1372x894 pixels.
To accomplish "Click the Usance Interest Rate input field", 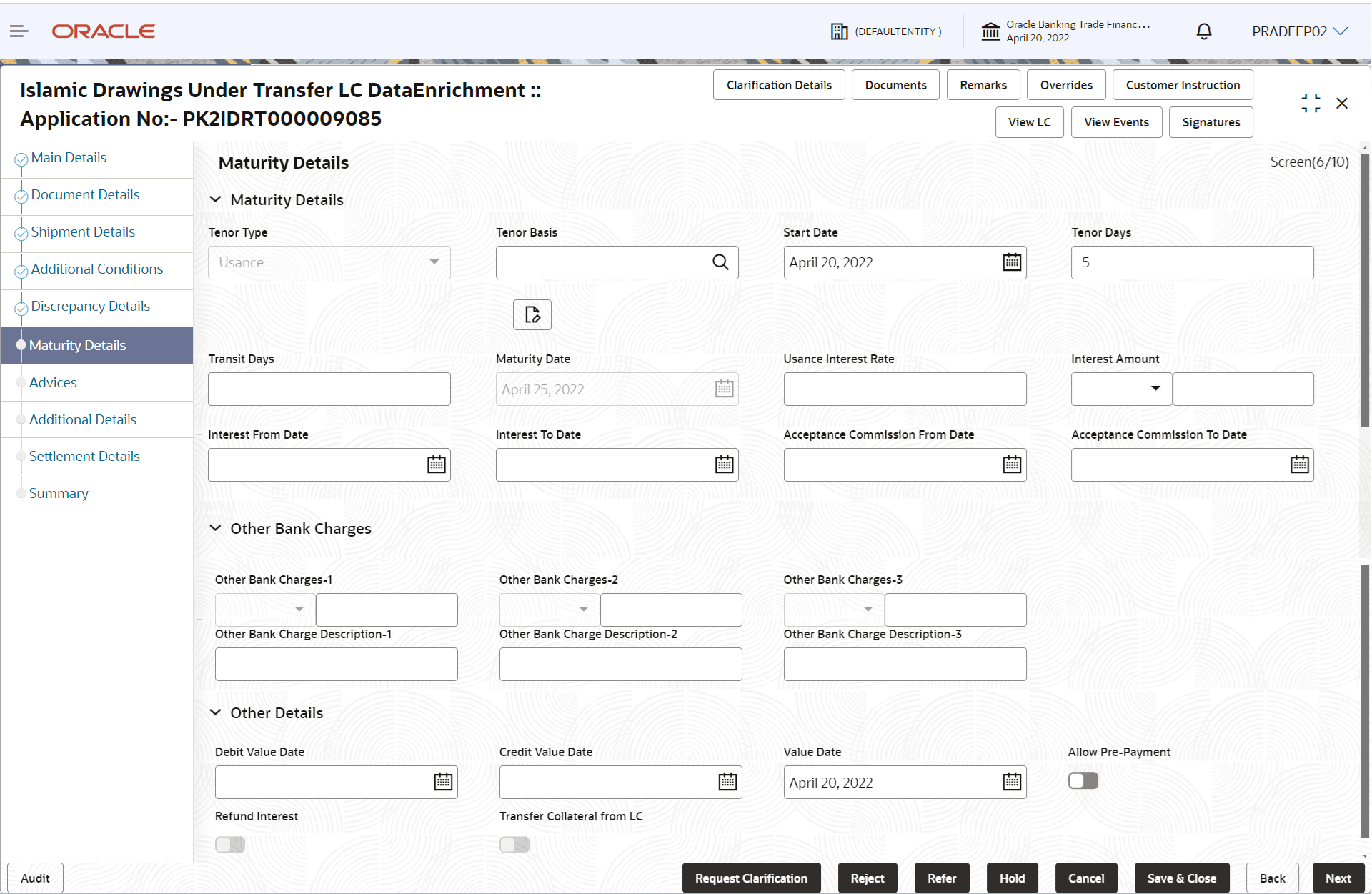I will (x=905, y=389).
